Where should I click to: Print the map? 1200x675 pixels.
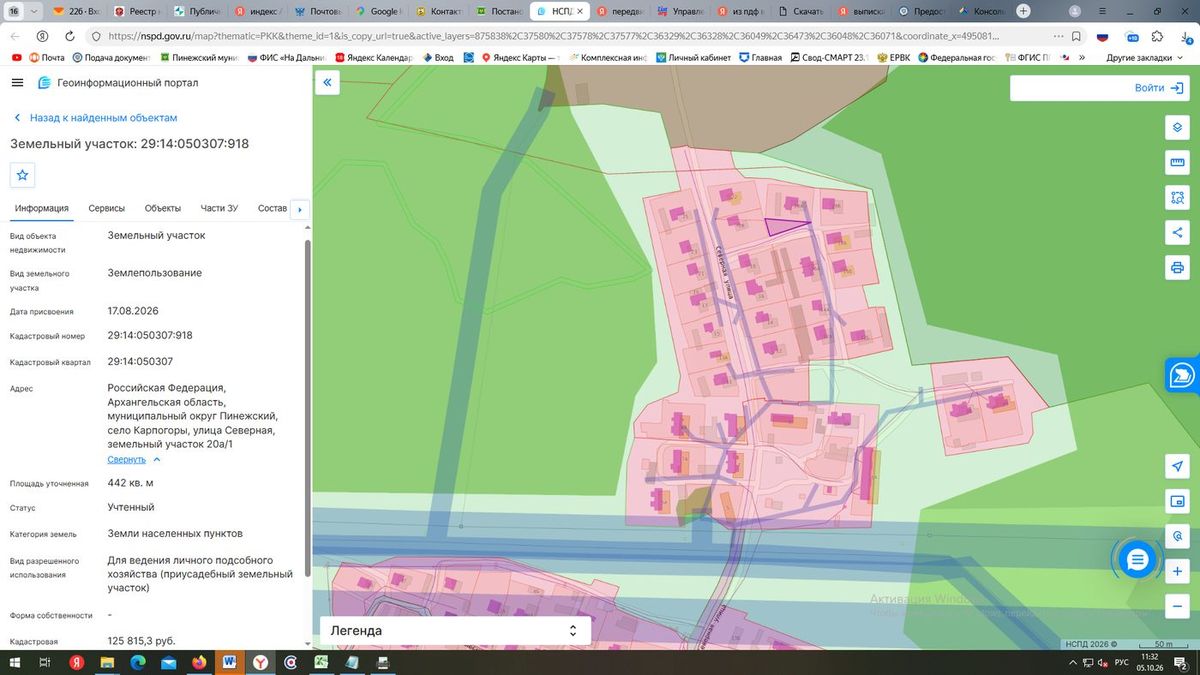pos(1177,268)
